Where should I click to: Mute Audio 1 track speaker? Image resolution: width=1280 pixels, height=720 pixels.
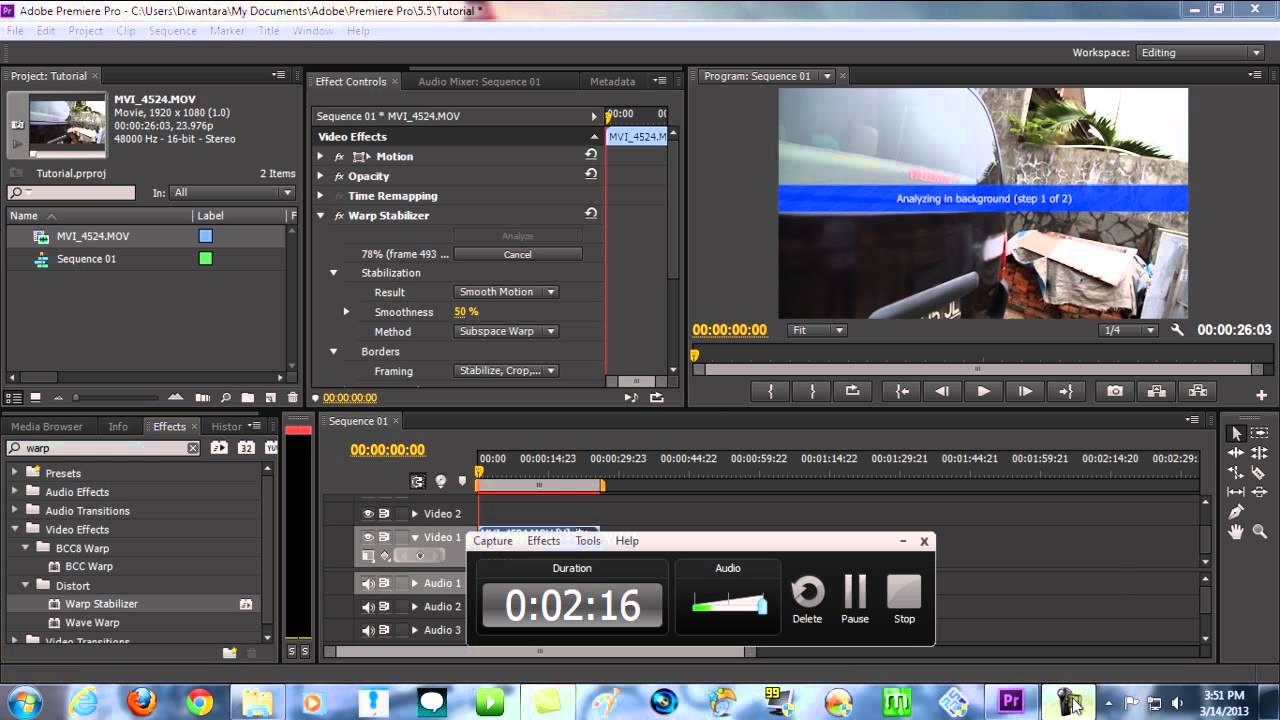coord(368,583)
